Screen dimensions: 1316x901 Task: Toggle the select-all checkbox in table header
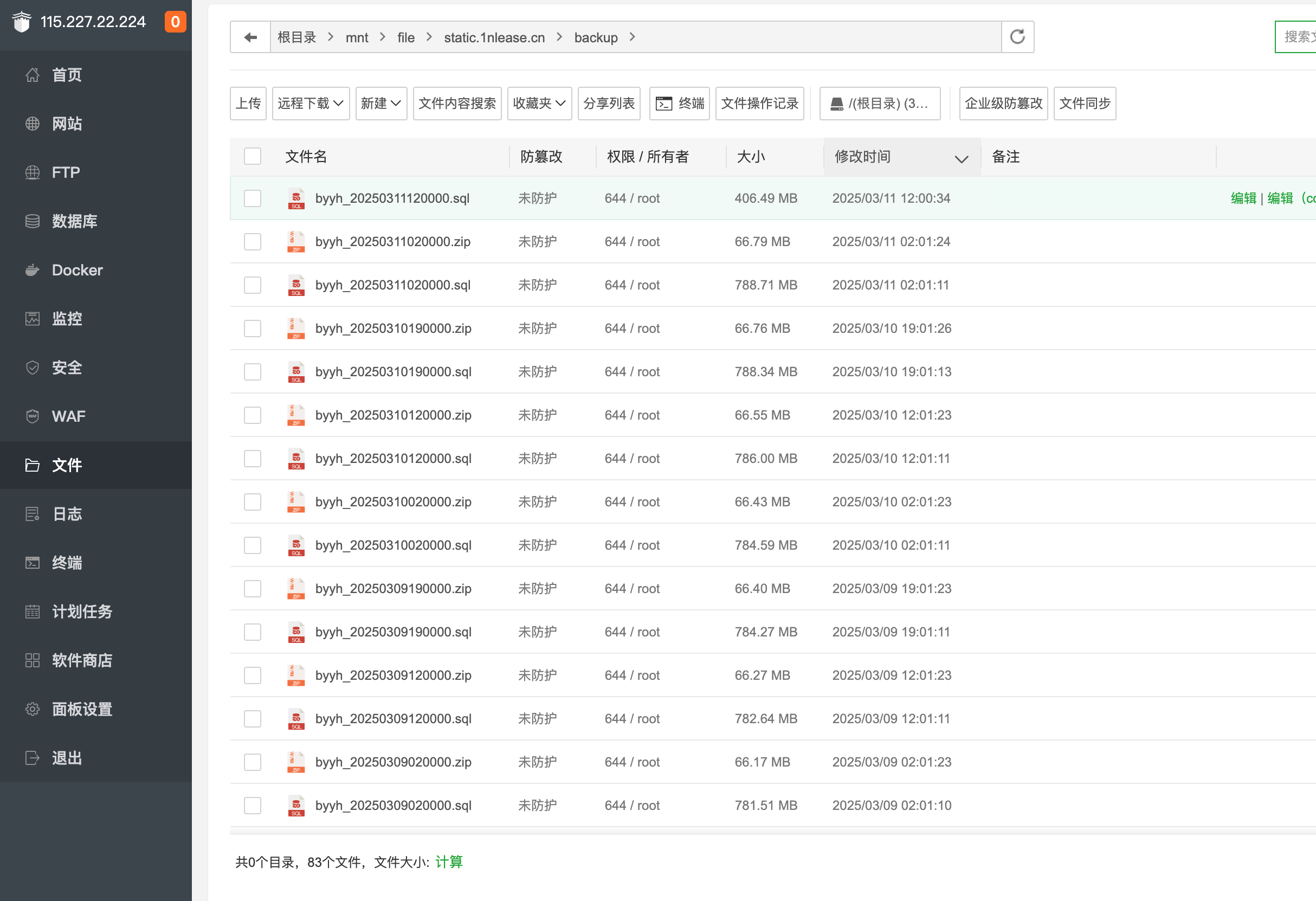[x=253, y=156]
